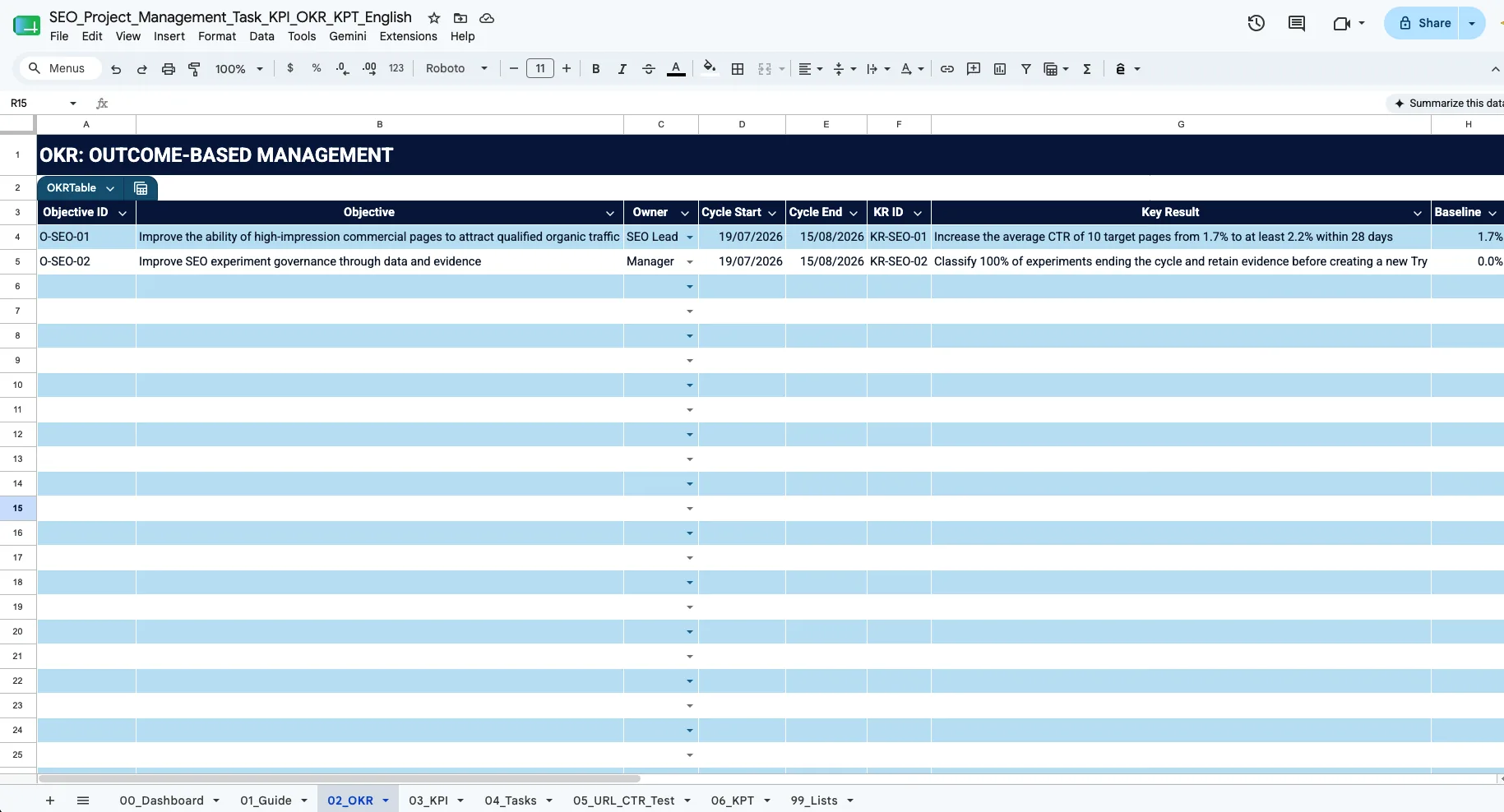Decrease the font size
Image resolution: width=1504 pixels, height=812 pixels.
pyautogui.click(x=514, y=69)
